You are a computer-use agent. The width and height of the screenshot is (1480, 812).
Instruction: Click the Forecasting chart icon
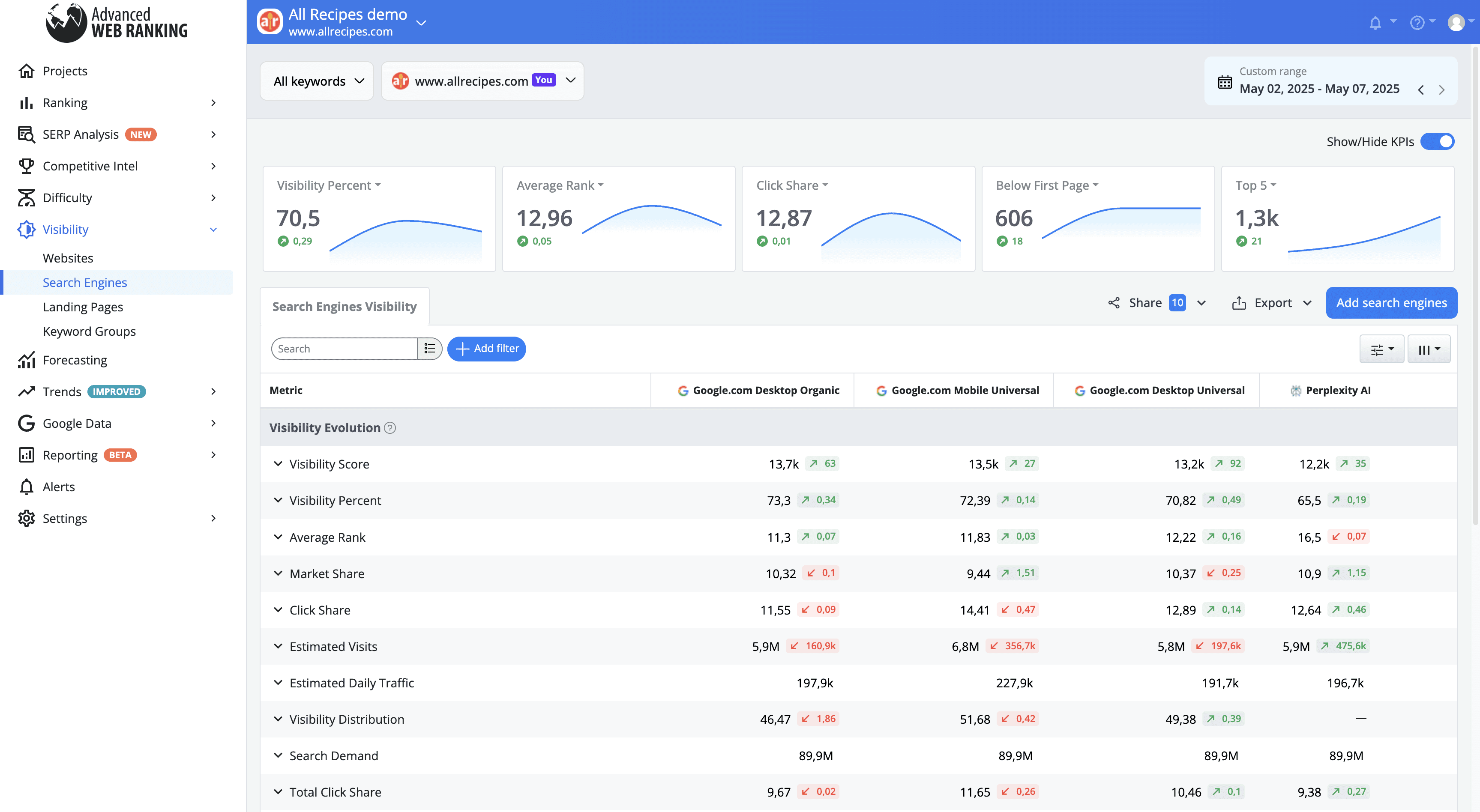point(26,360)
